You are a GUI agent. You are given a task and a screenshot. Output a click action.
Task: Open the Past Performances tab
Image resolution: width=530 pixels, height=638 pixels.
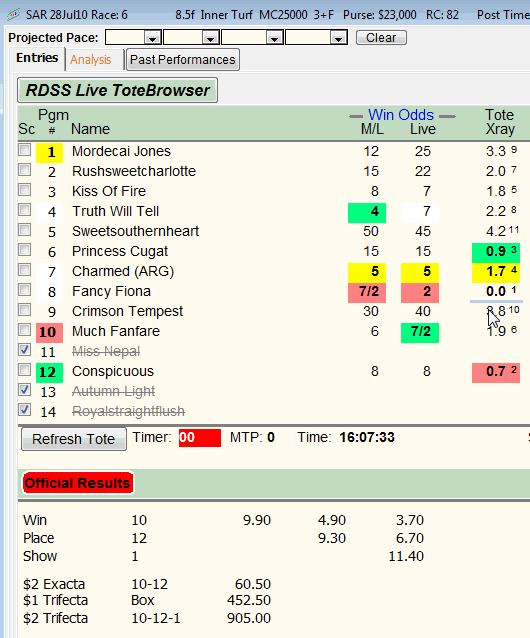183,60
